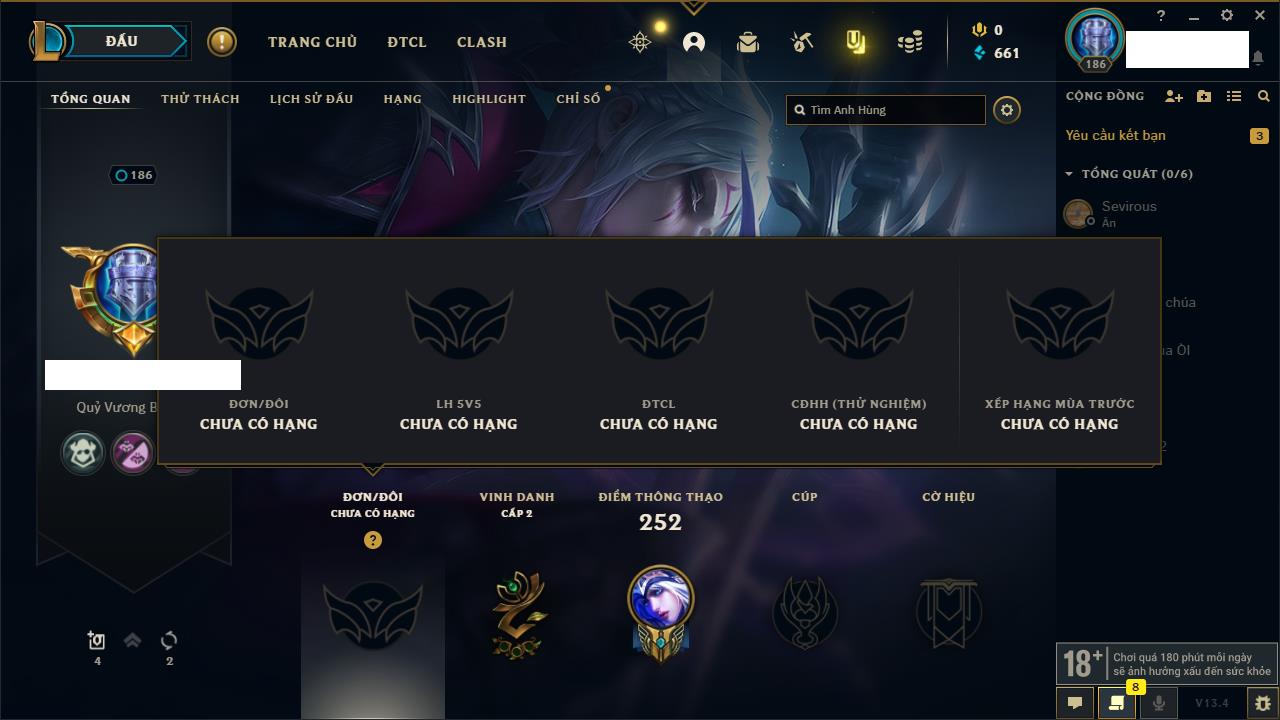Click the notification bell icon
1280x720 pixels.
1258,58
